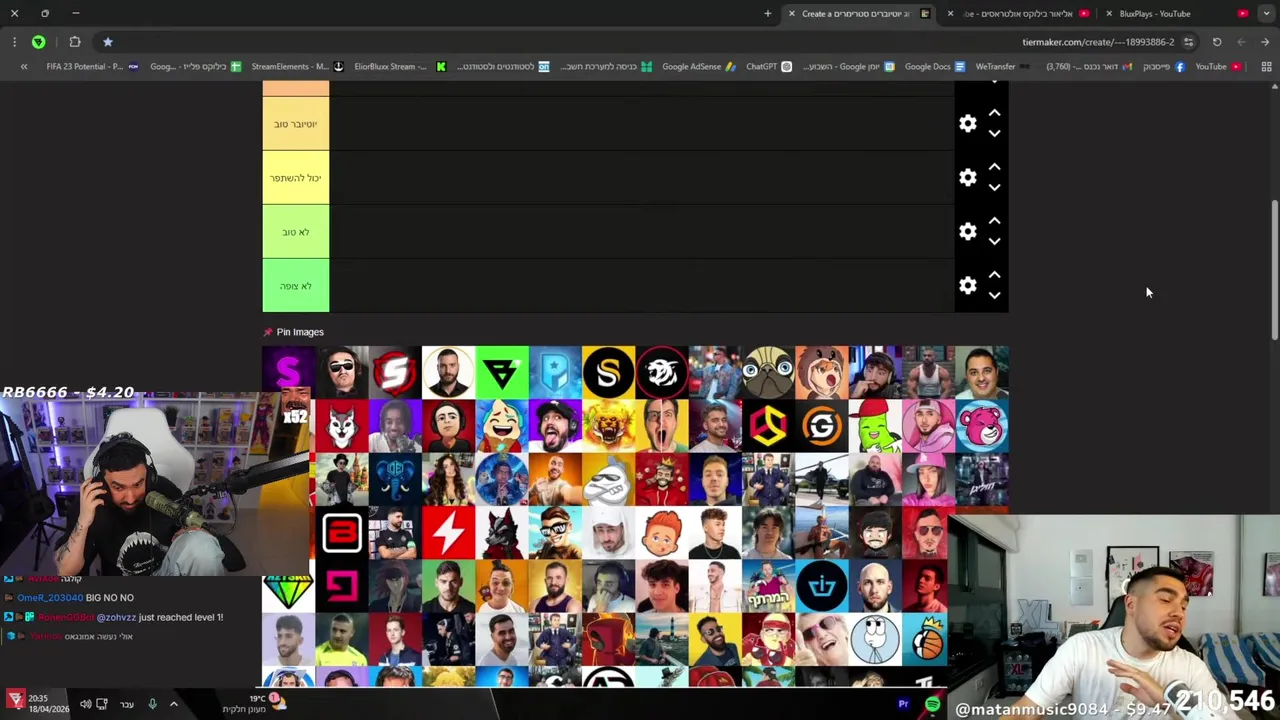The height and width of the screenshot is (720, 1280).
Task: Open a new browser tab
Action: (768, 14)
